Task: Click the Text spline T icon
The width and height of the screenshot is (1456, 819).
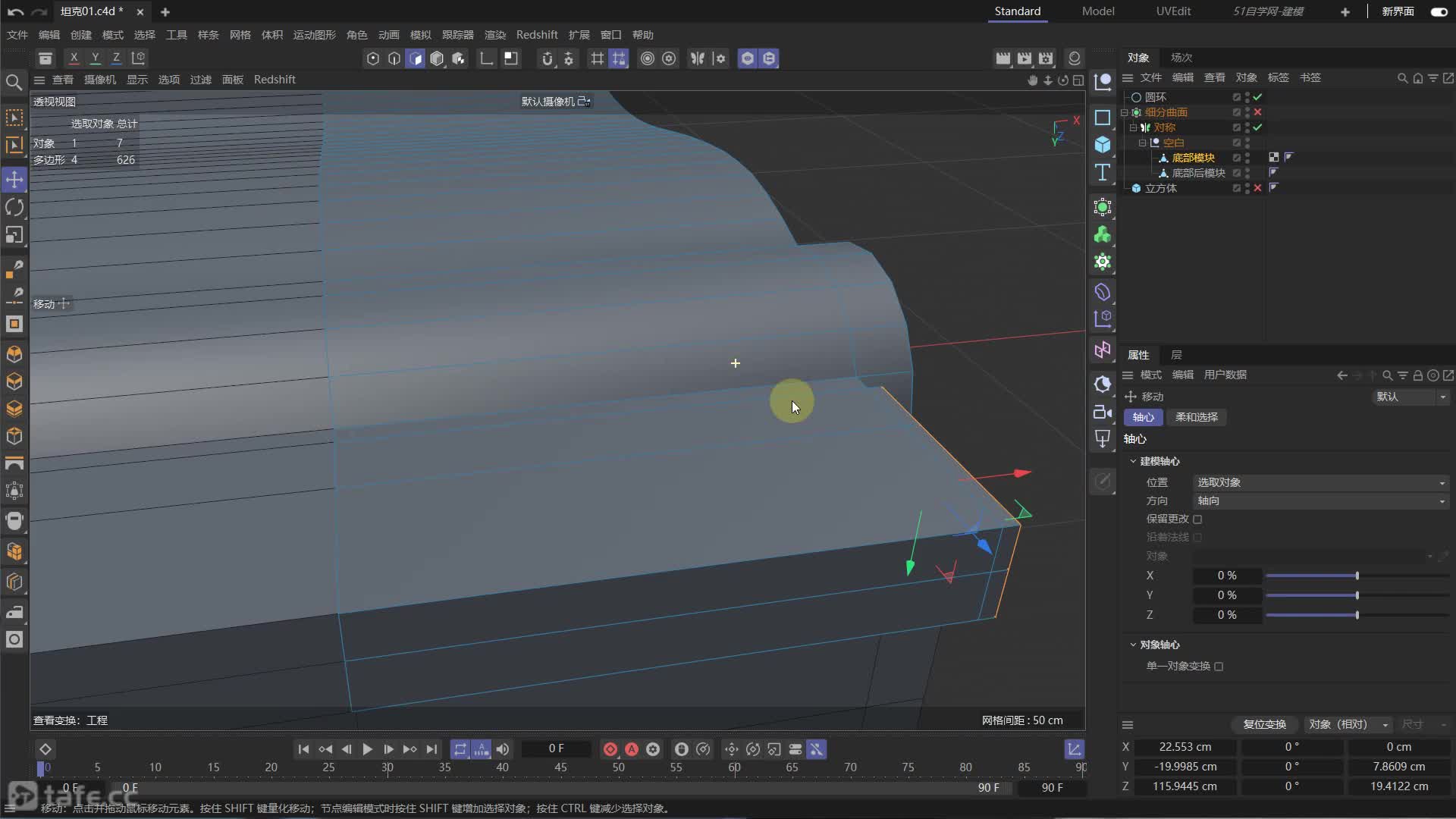Action: coord(1103,172)
